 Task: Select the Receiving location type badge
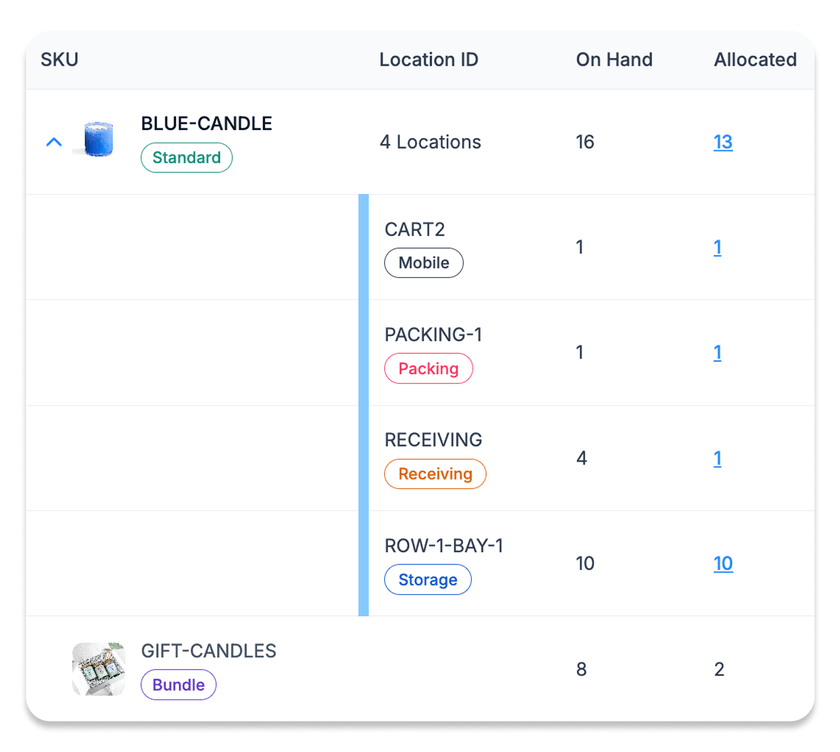click(435, 474)
